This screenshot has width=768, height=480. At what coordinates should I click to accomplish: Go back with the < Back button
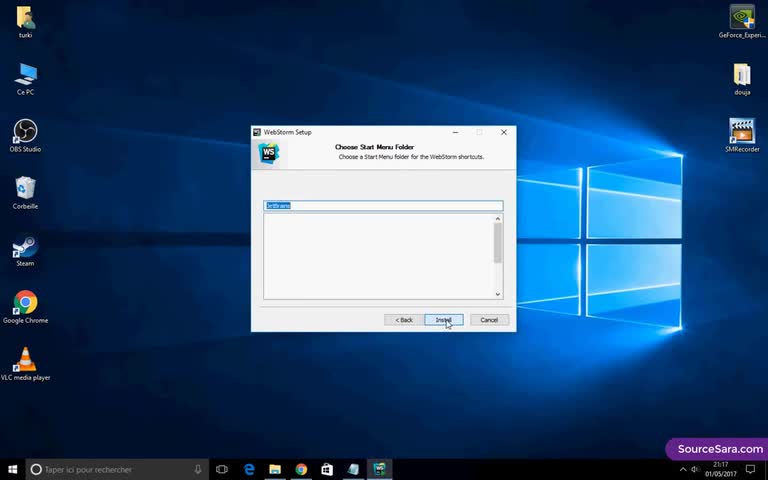point(404,320)
